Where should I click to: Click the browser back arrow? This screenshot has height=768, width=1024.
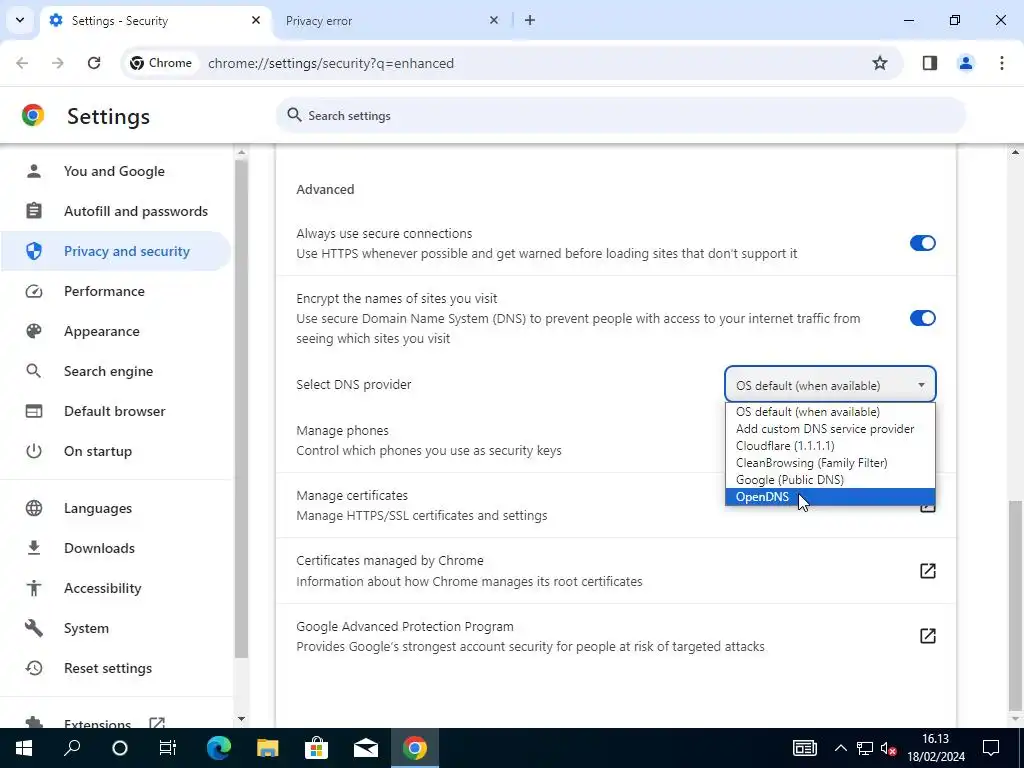pyautogui.click(x=22, y=63)
